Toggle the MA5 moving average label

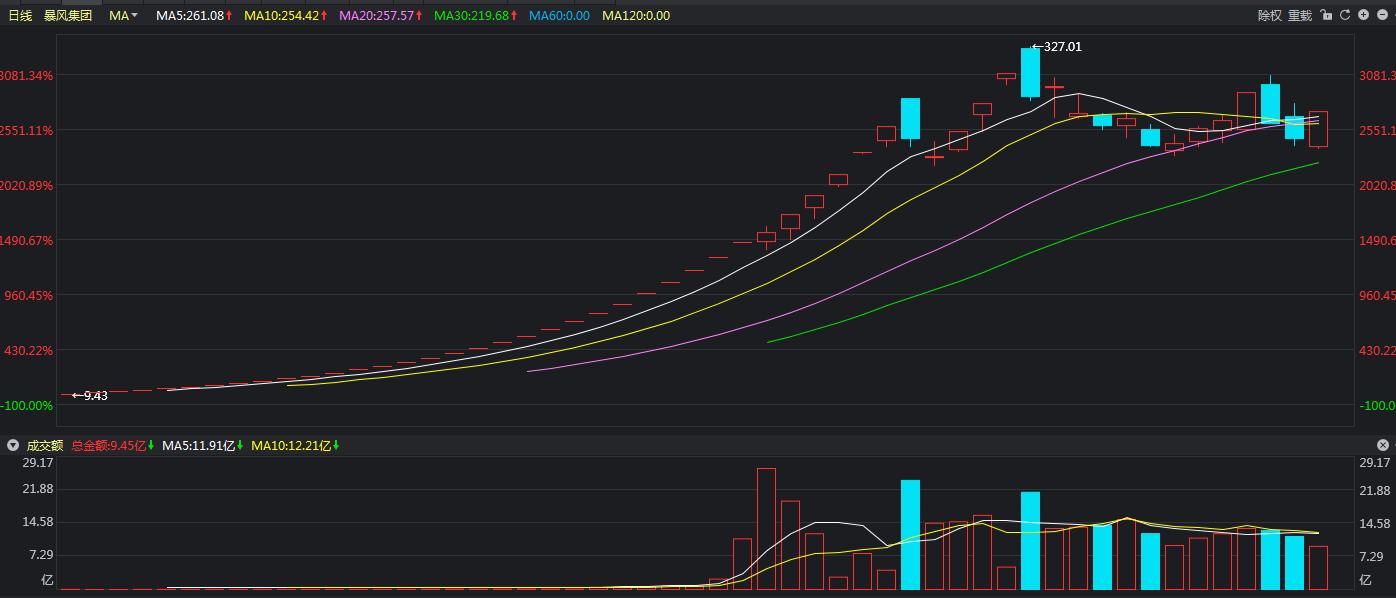(x=194, y=15)
